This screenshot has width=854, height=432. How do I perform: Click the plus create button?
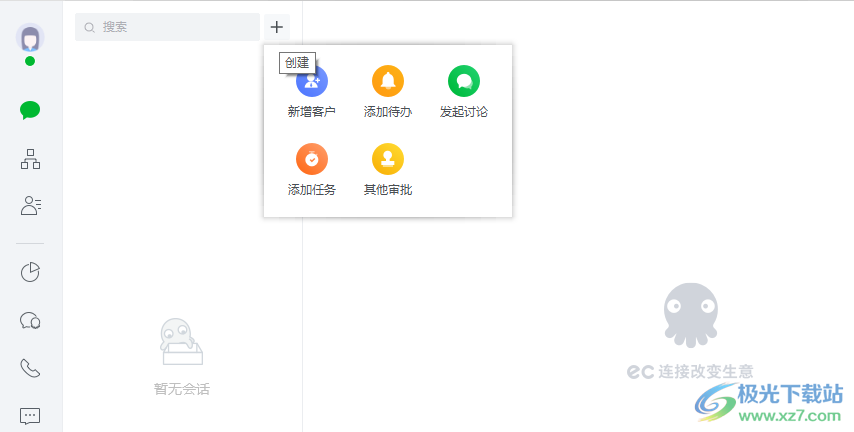(277, 27)
